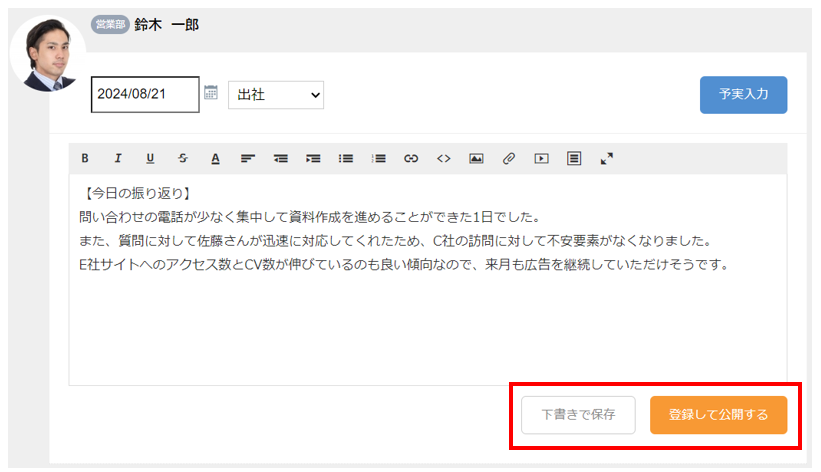Image resolution: width=821 pixels, height=472 pixels.
Task: Expand editor to fullscreen
Action: click(x=606, y=158)
